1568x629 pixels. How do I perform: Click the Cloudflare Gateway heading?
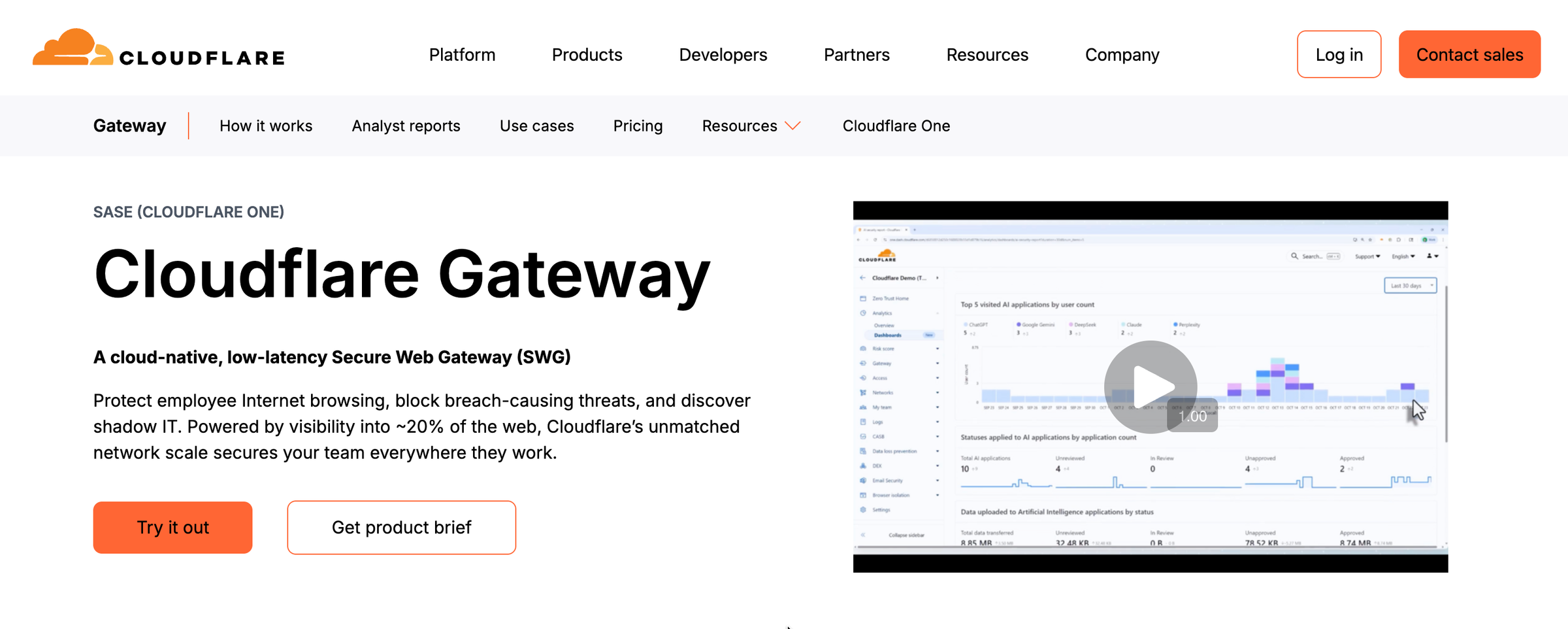[402, 275]
